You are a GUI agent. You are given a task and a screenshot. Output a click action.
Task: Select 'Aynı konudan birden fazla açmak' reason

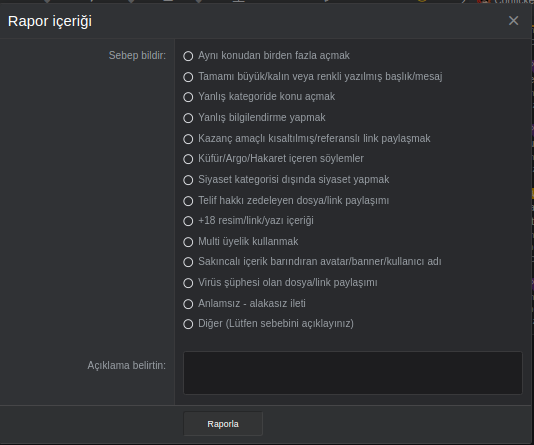tap(188, 56)
